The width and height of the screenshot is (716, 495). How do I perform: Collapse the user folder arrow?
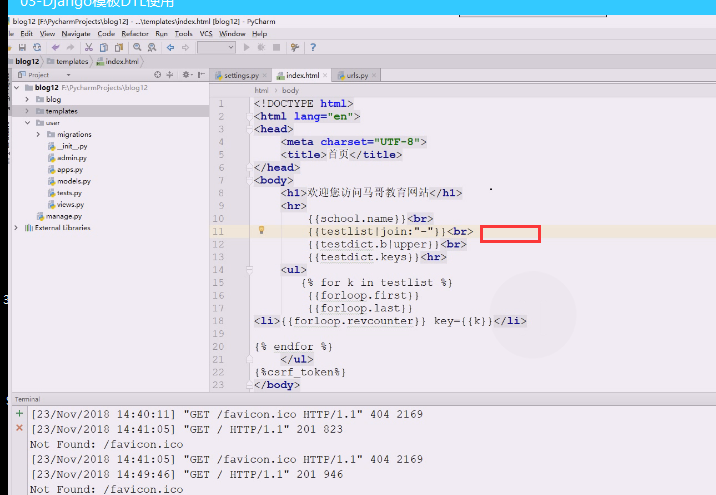[x=27, y=122]
